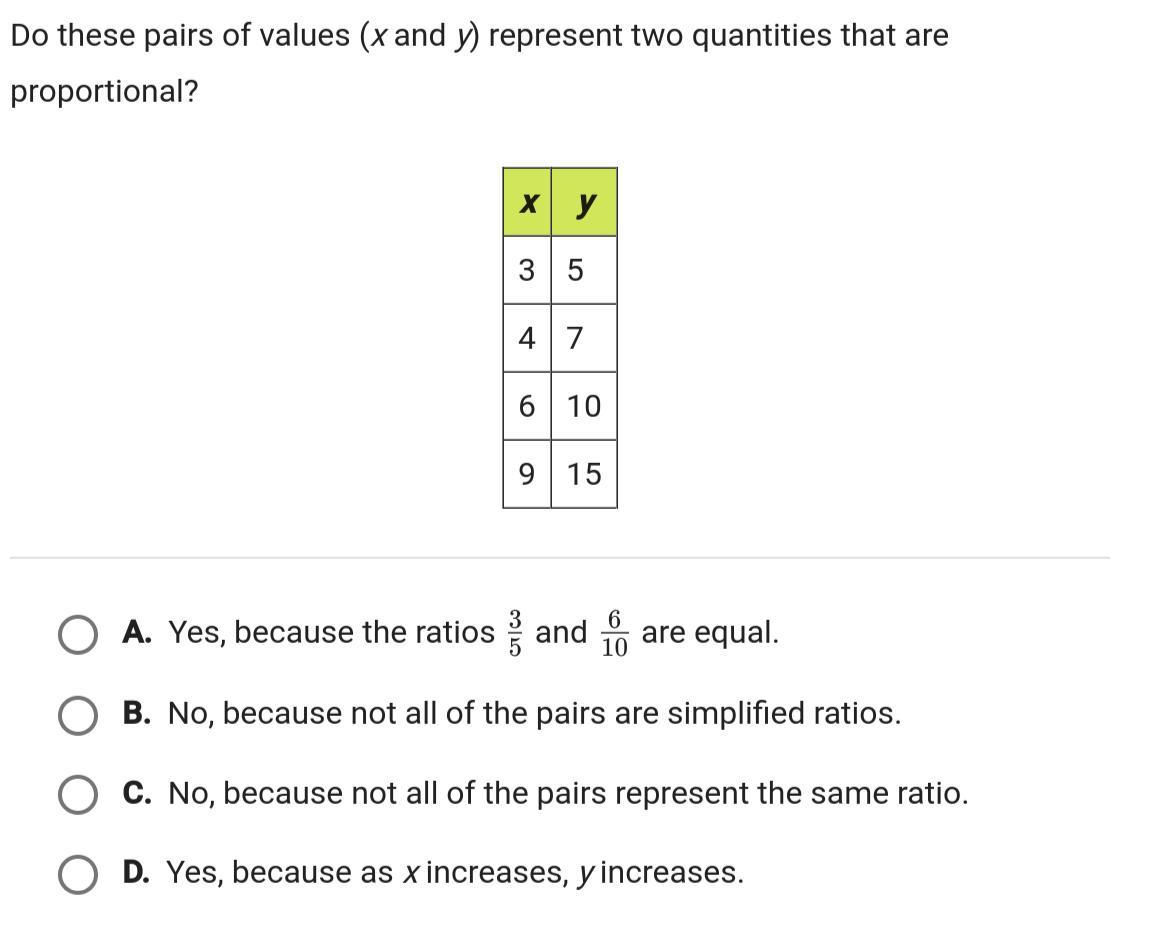Click the 3/5 fraction in option A

pos(515,633)
